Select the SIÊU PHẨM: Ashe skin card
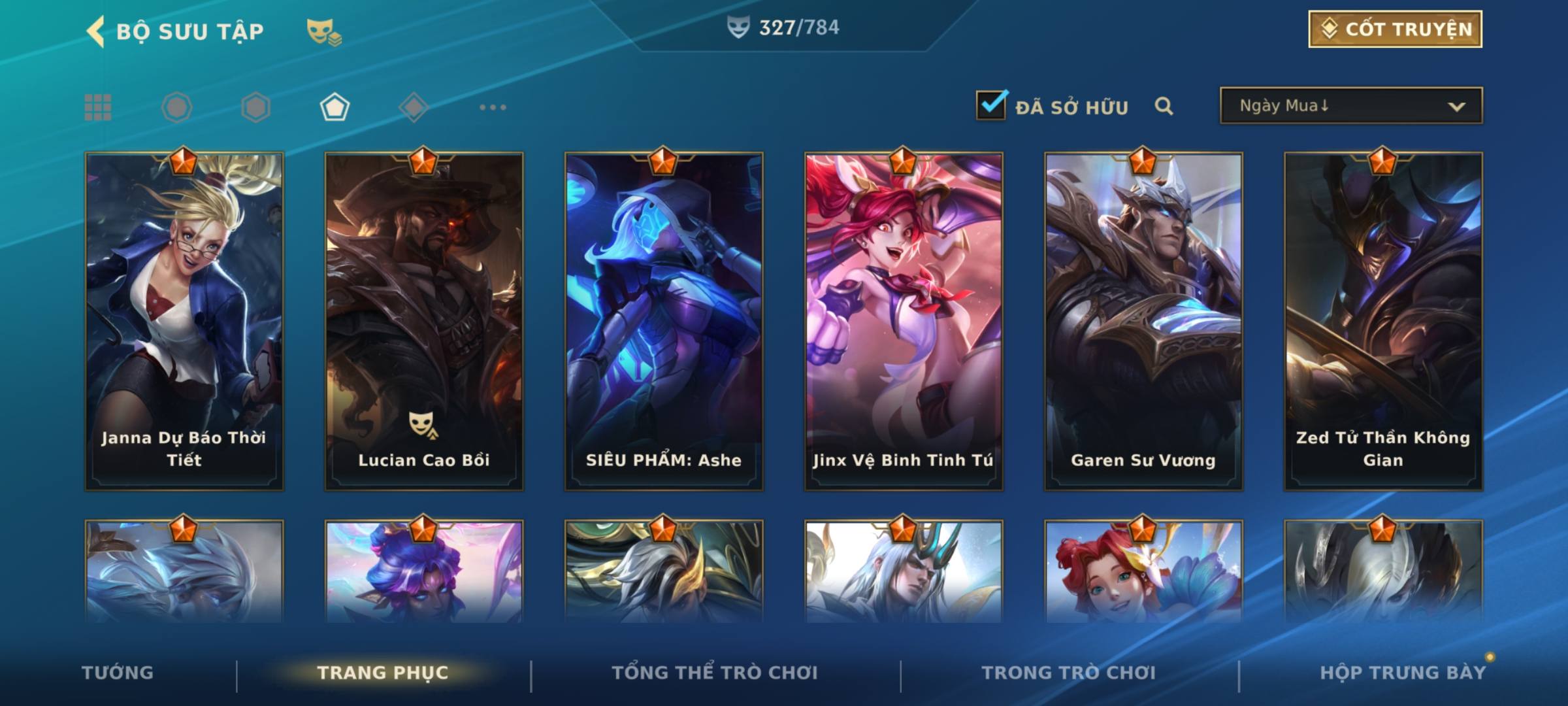Screen dimensions: 1568x706 pyautogui.click(x=664, y=320)
